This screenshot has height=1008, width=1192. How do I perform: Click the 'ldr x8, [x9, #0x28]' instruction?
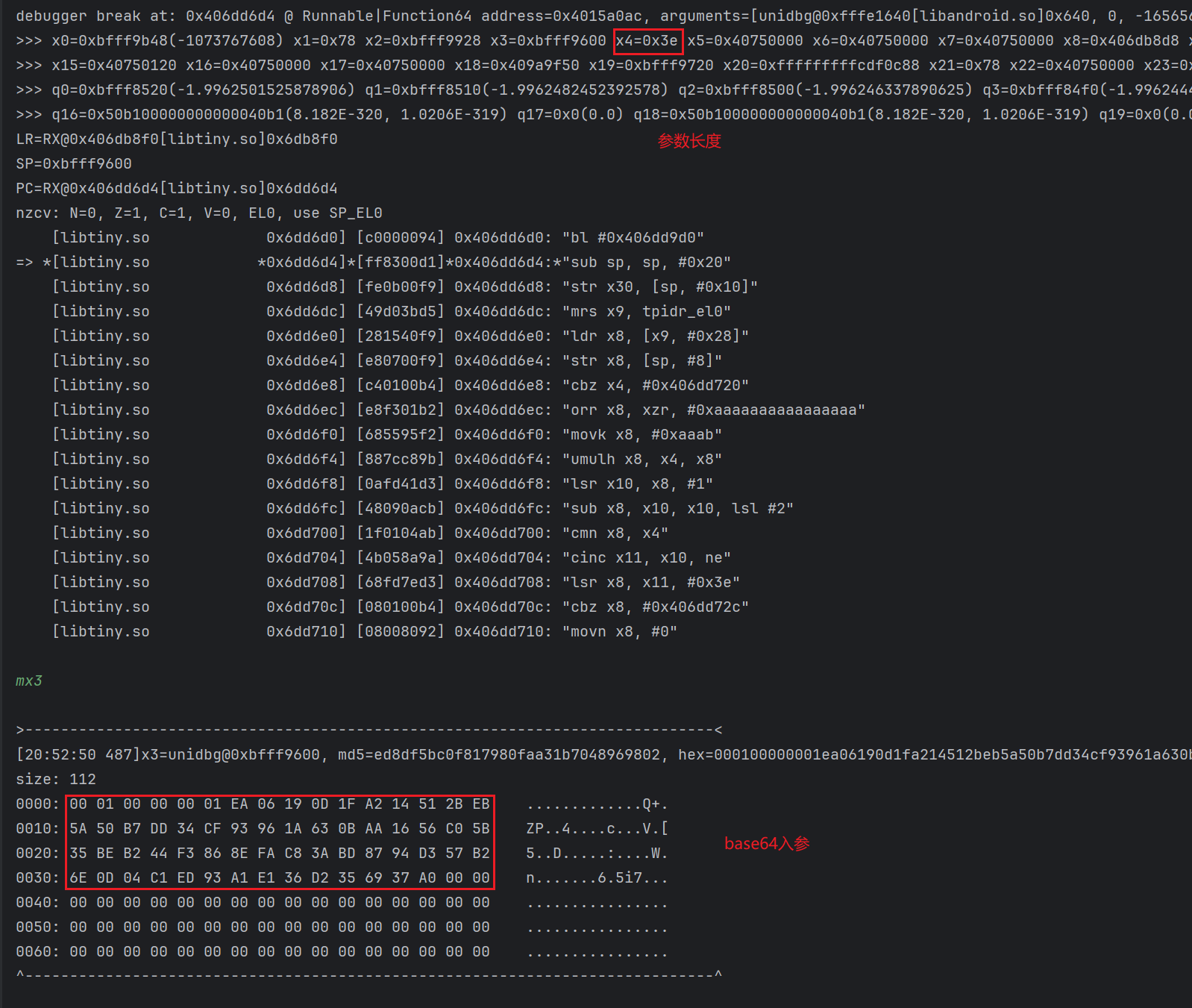click(x=656, y=336)
